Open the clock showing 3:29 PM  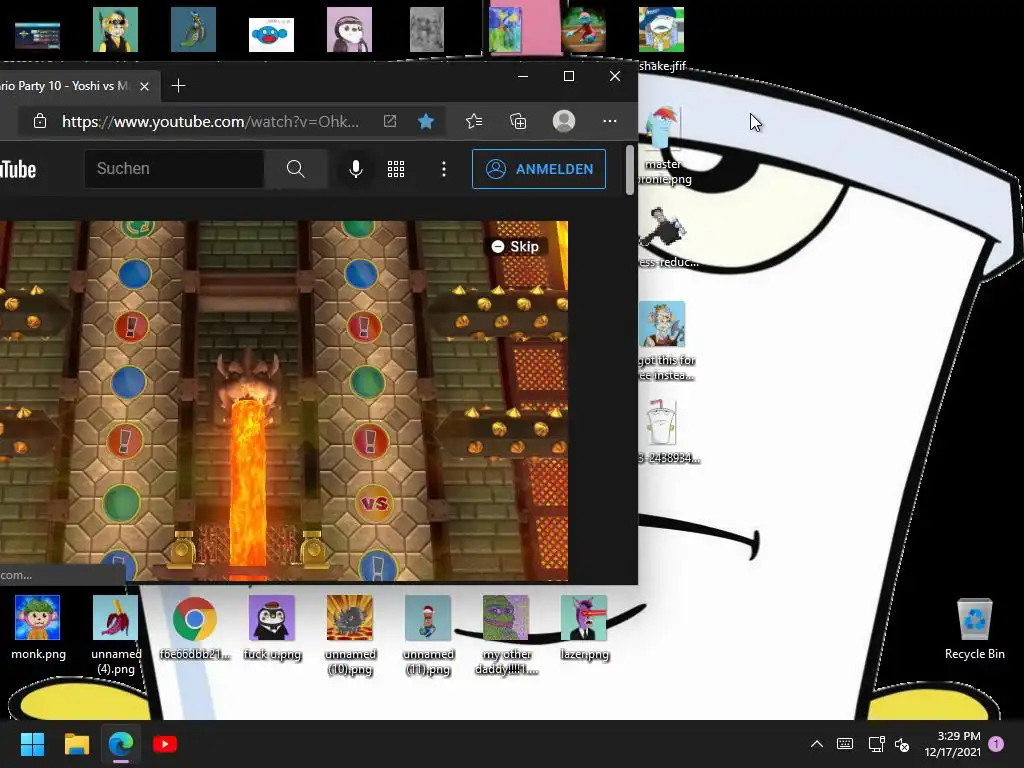(953, 744)
